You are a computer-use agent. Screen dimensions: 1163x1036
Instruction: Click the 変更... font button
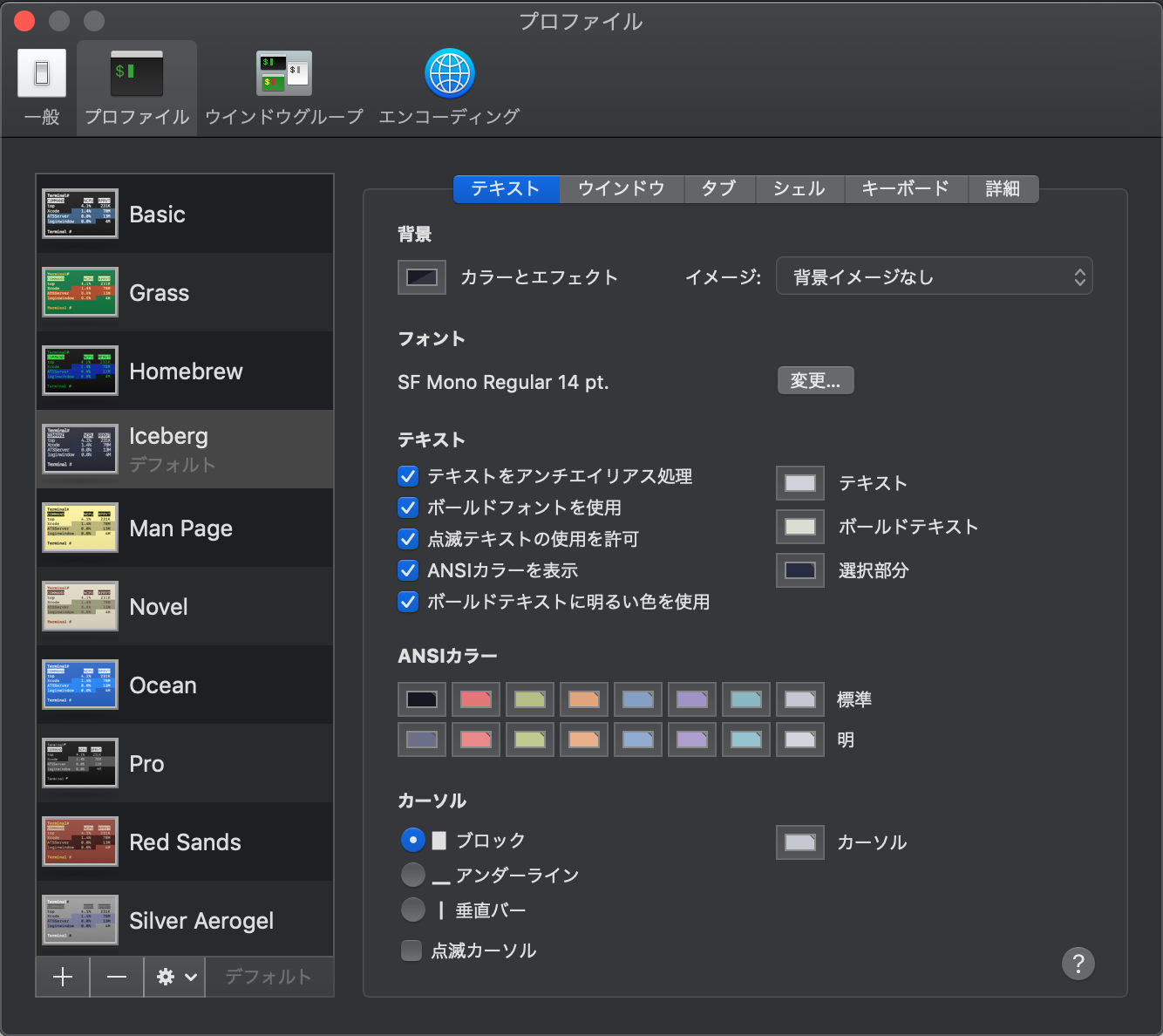814,380
